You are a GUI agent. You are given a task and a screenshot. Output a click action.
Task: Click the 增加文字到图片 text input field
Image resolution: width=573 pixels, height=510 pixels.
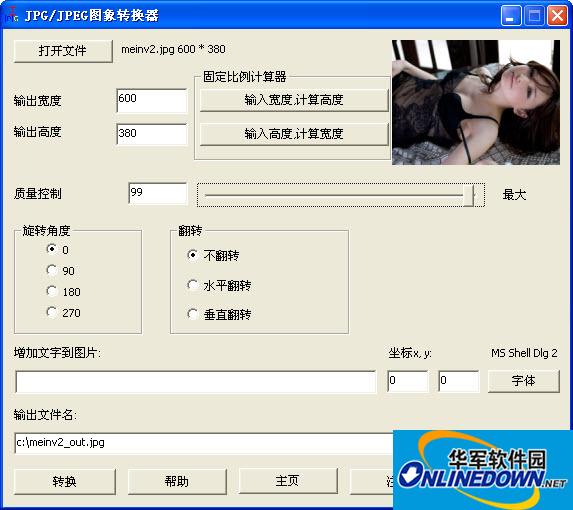[x=196, y=382]
